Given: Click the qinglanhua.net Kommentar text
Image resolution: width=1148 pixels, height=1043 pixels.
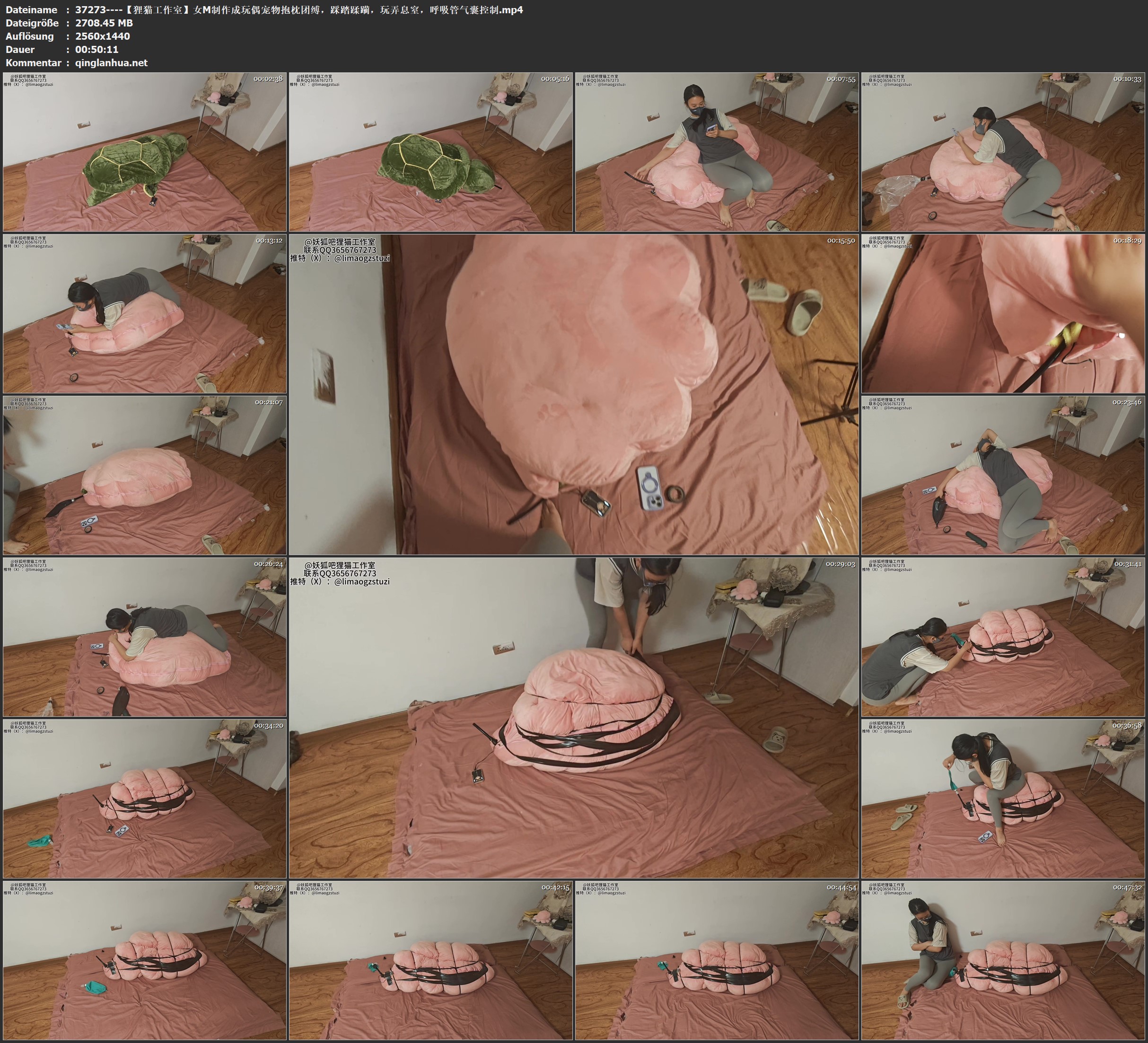Looking at the screenshot, I should tap(111, 62).
